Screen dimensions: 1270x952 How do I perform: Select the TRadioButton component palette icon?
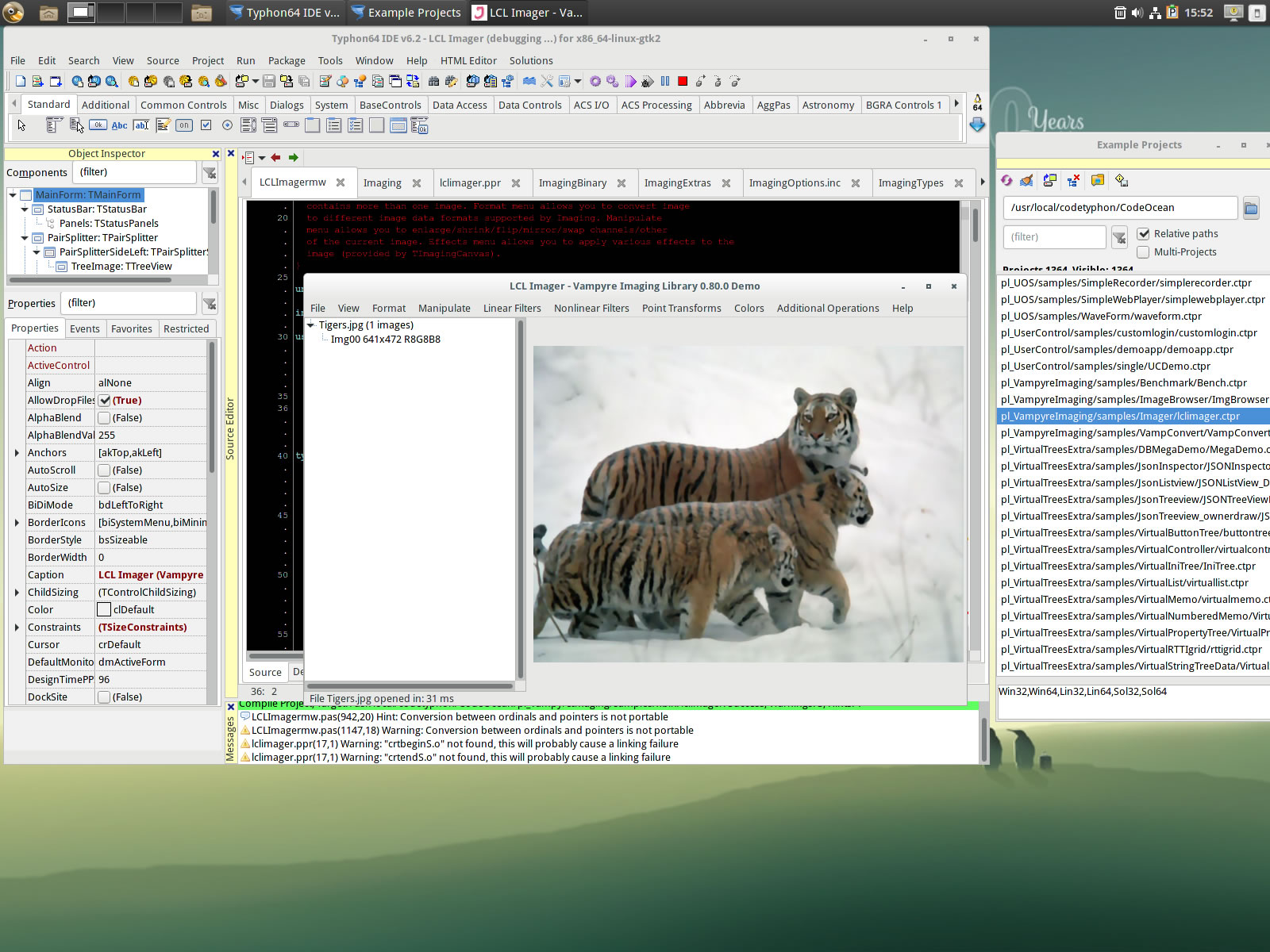coord(227,125)
